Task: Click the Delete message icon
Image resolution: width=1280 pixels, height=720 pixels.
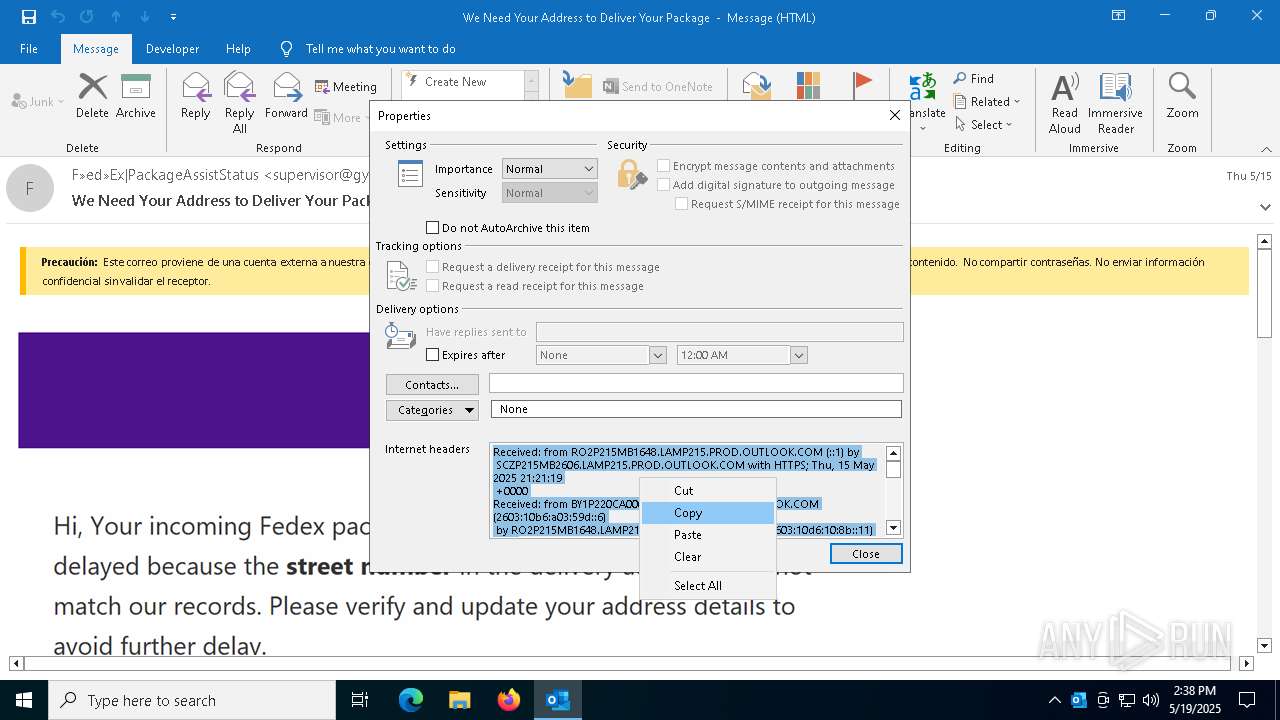Action: click(92, 96)
